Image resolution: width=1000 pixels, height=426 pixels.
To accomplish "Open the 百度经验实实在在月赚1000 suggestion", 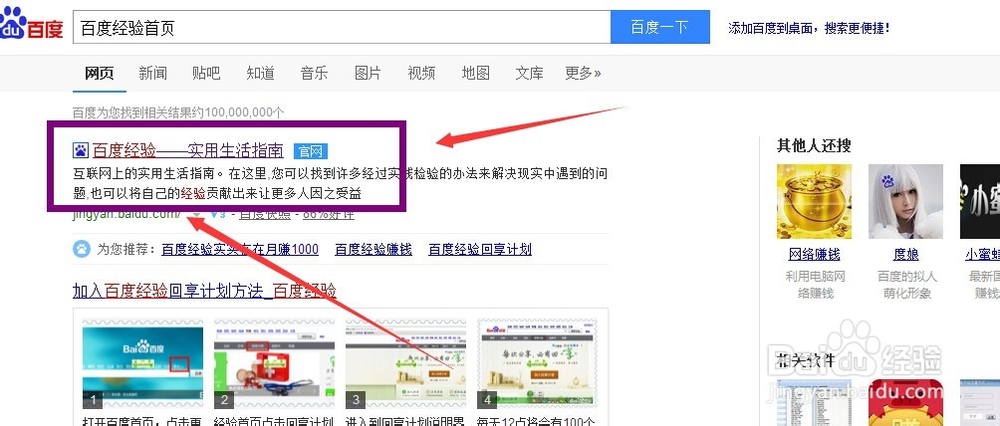I will pos(240,249).
